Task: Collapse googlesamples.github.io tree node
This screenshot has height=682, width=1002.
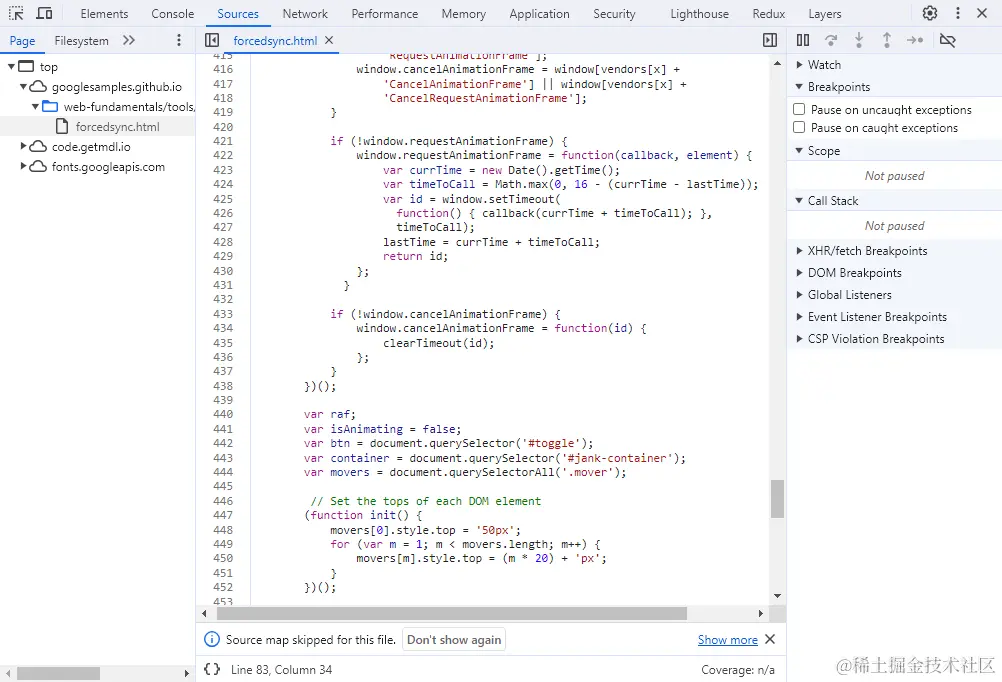Action: pyautogui.click(x=23, y=86)
